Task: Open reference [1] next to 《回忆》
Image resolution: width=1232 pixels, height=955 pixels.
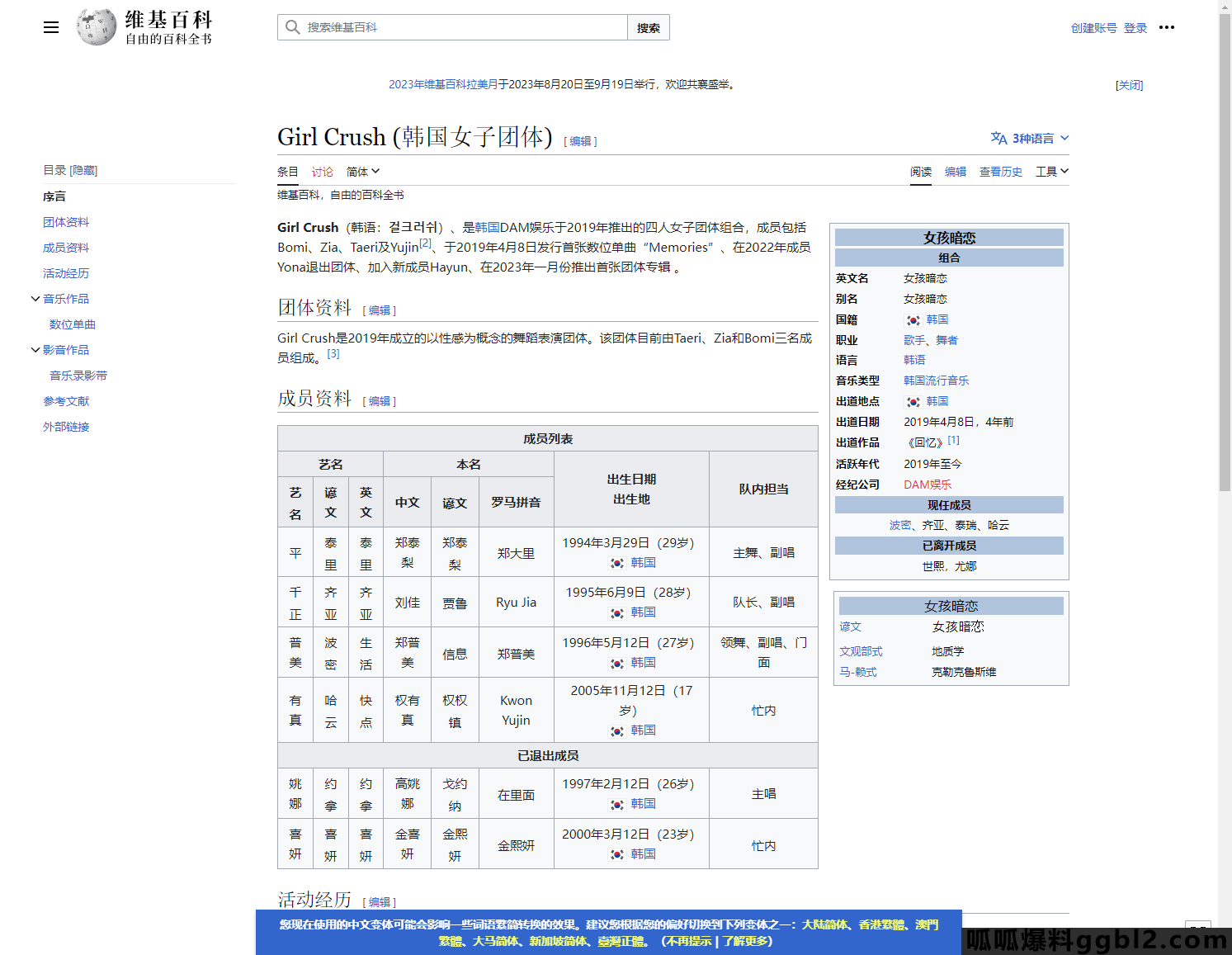Action: (953, 440)
